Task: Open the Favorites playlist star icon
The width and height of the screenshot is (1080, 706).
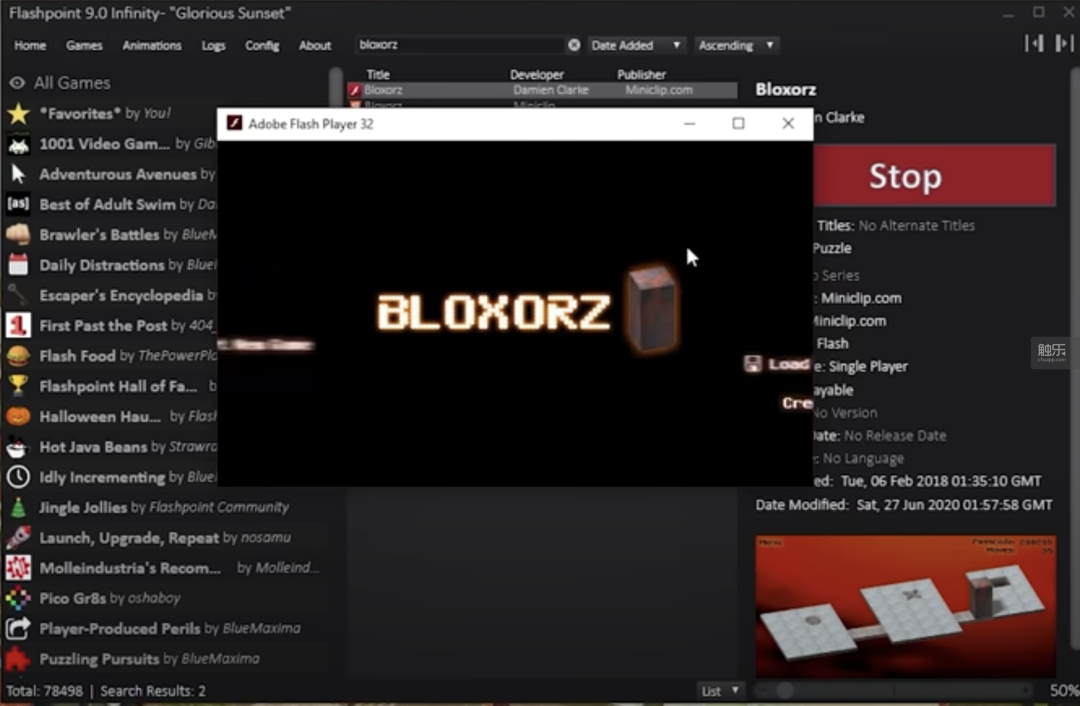Action: [19, 114]
